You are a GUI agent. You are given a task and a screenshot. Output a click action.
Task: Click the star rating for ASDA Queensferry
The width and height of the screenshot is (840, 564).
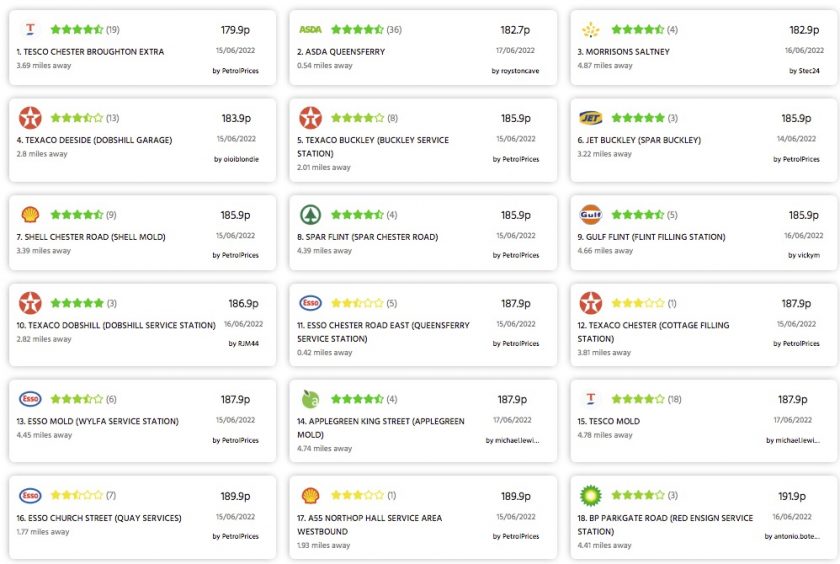click(x=357, y=29)
